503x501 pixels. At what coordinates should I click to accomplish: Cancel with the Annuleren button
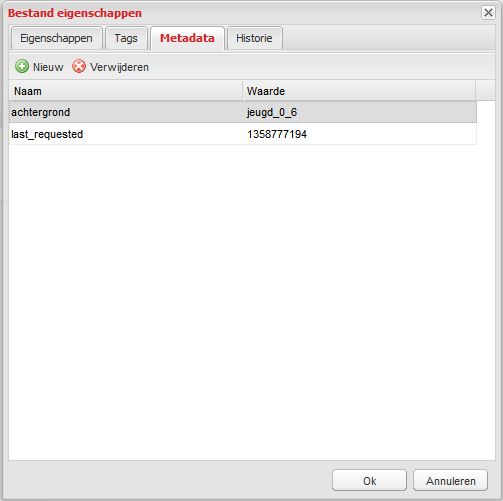(x=451, y=481)
